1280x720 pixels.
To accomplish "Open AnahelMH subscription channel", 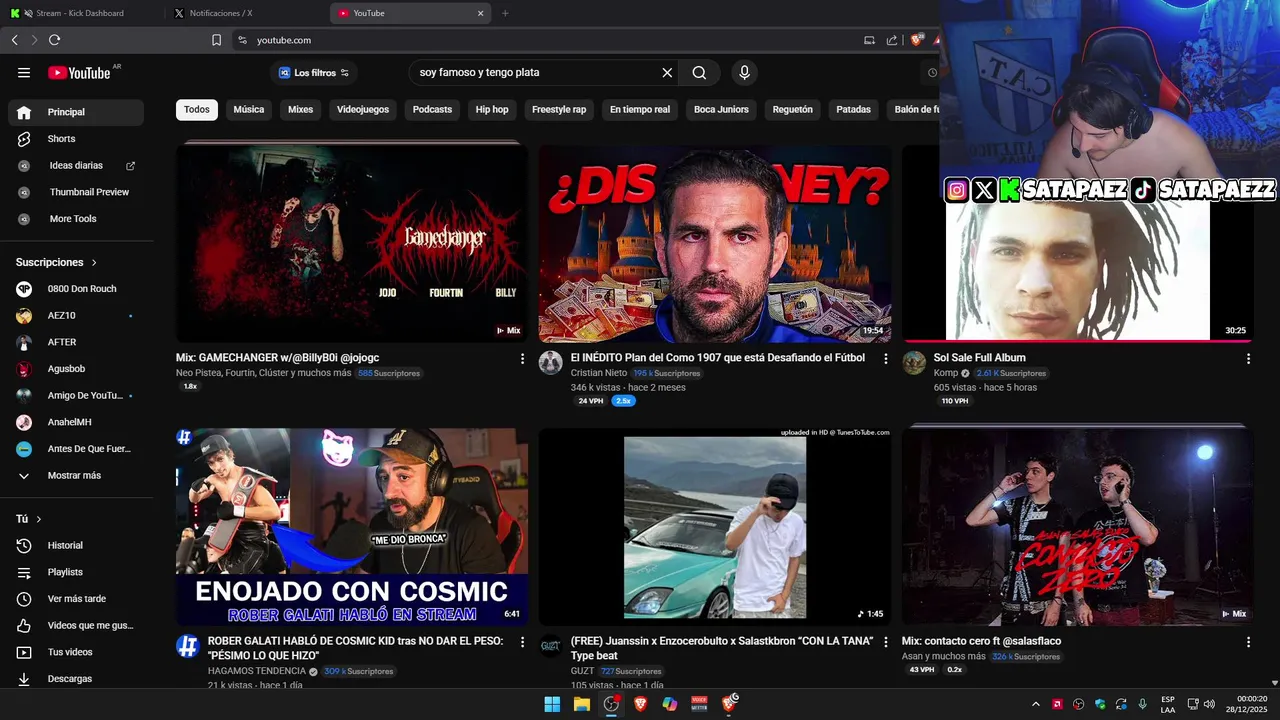I will click(x=76, y=422).
